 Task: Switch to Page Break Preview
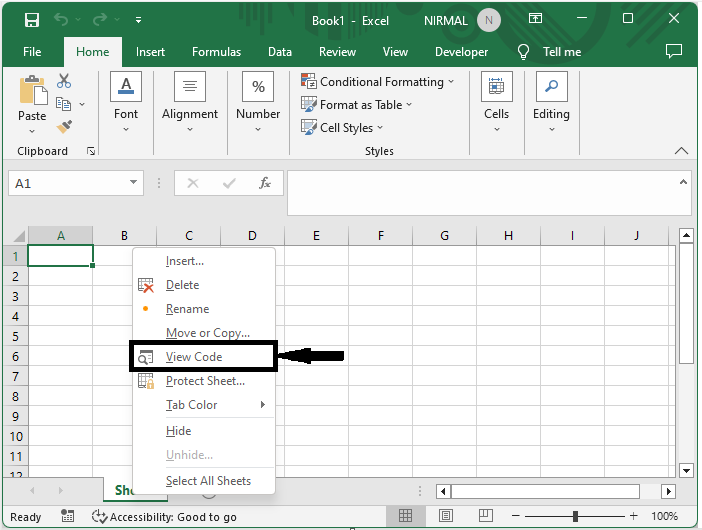486,516
